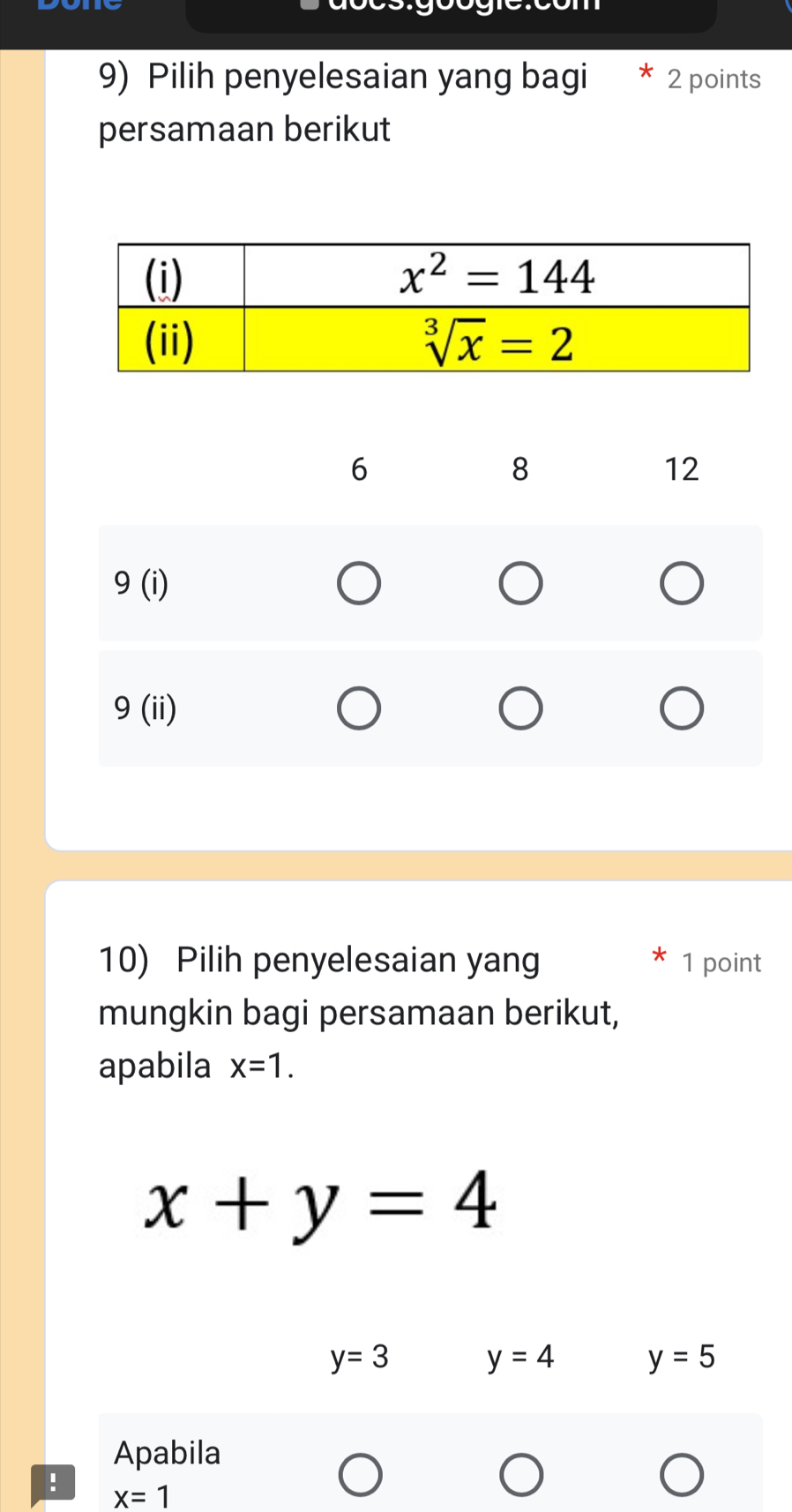
Task: Select y=3 for Apabila x=1 row
Action: 361,1476
